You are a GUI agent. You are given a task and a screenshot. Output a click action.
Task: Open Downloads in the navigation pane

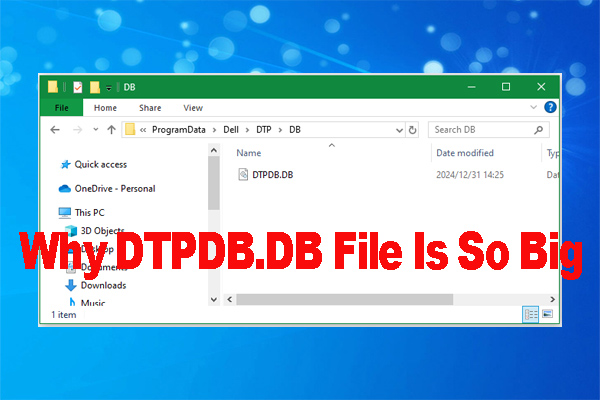tap(103, 285)
